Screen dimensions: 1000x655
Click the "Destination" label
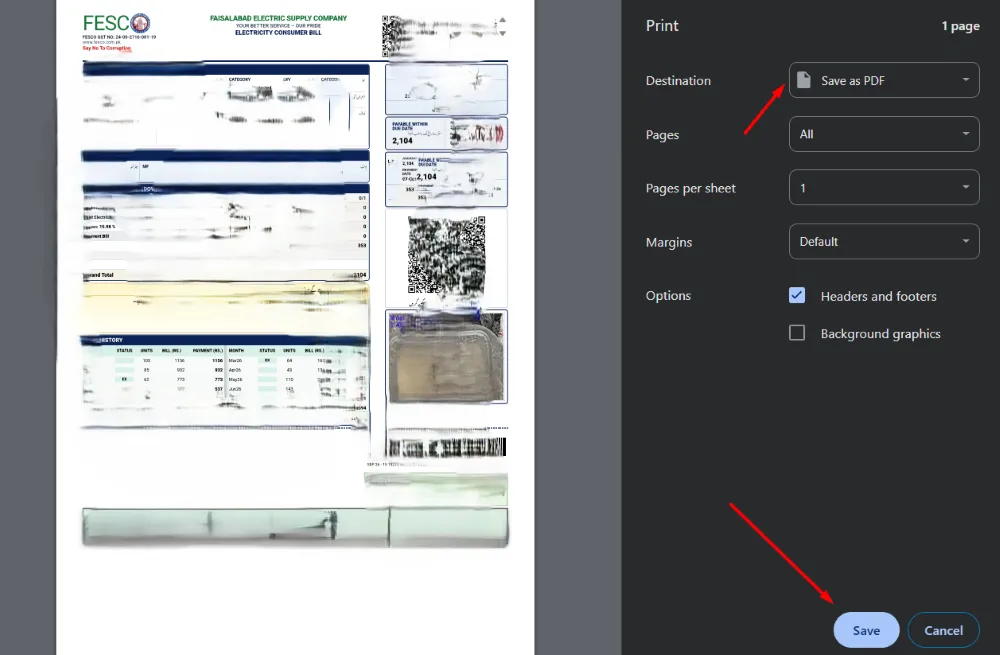678,80
